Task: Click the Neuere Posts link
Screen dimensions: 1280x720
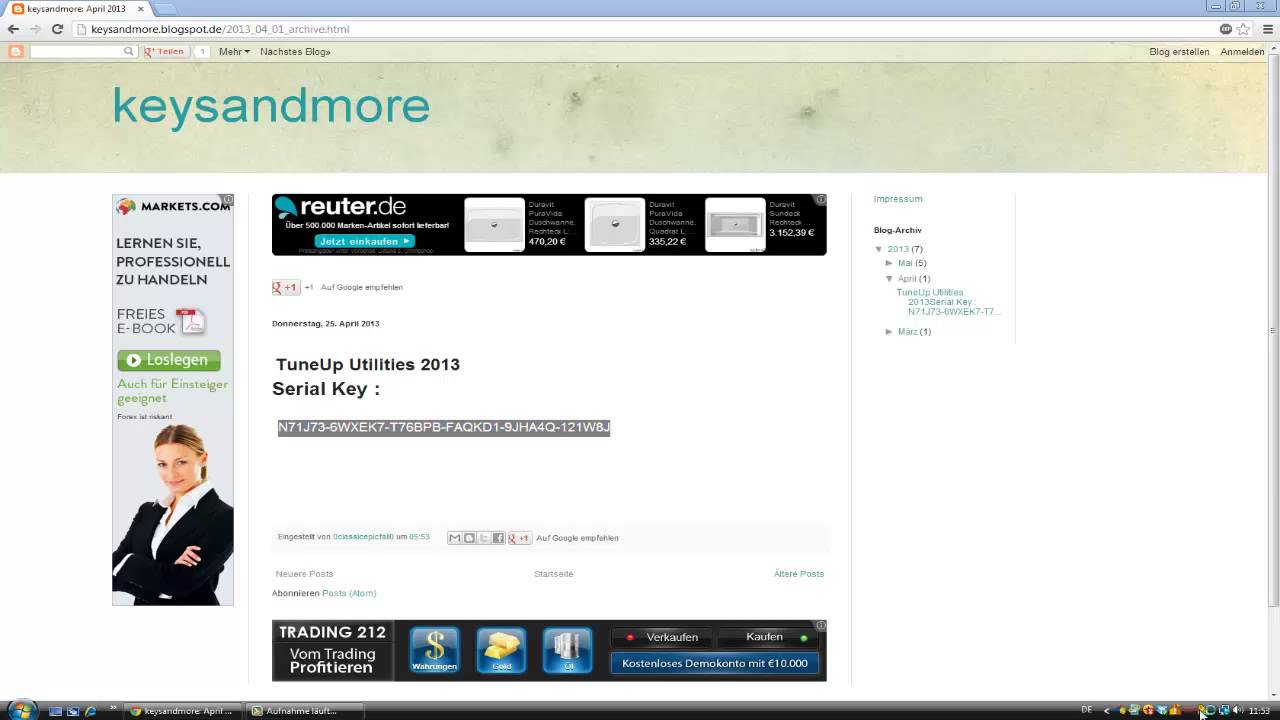Action: pyautogui.click(x=305, y=574)
